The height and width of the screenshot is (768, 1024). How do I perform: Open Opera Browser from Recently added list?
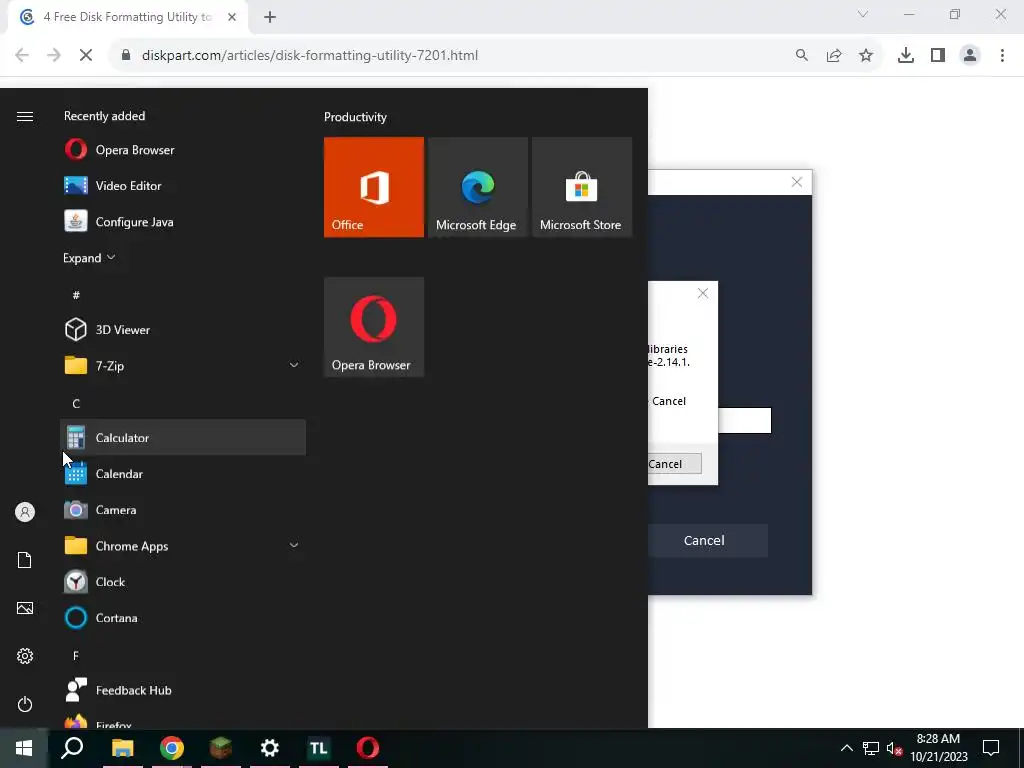point(183,150)
